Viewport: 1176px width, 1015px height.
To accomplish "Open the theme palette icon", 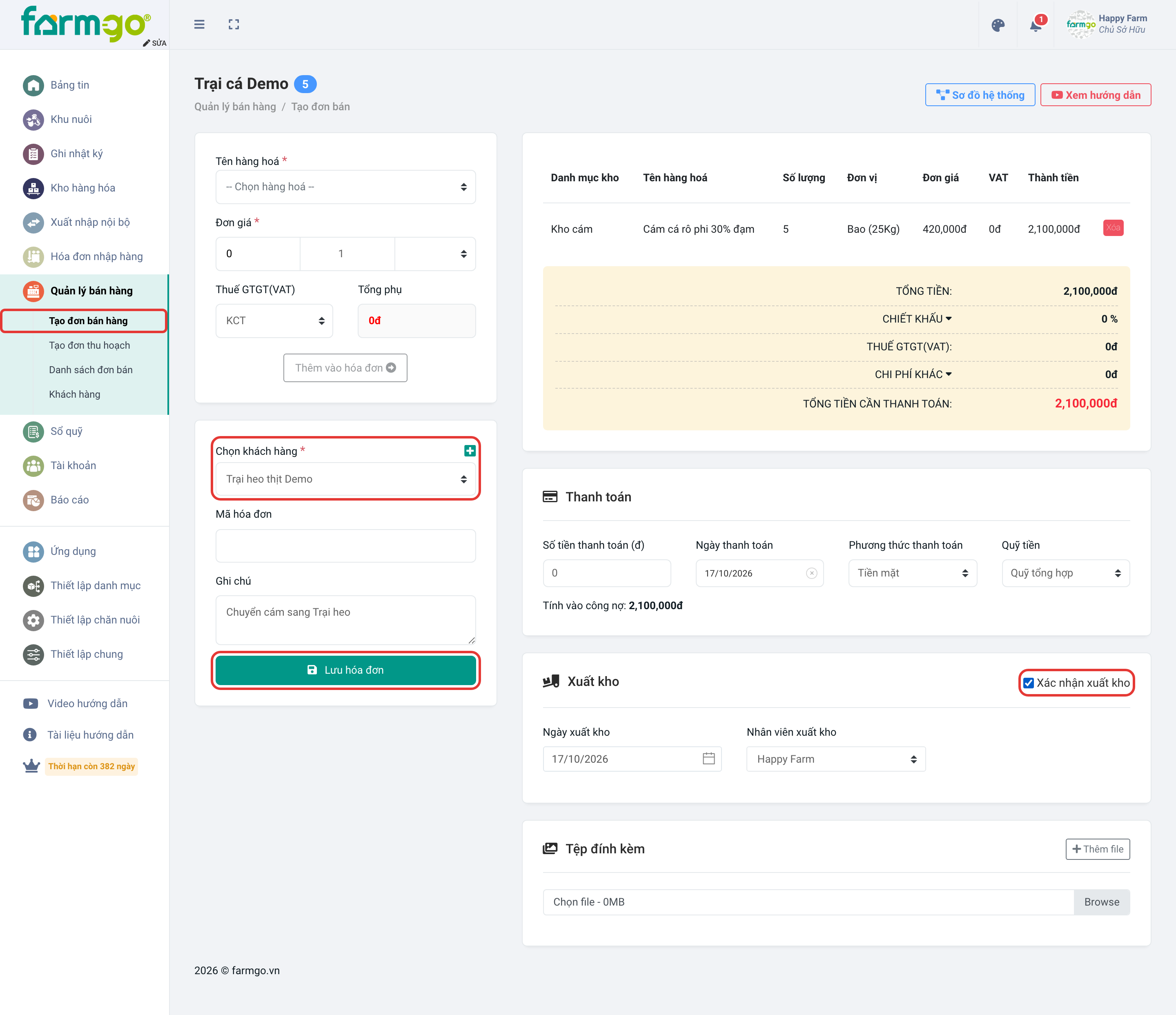I will [x=998, y=25].
